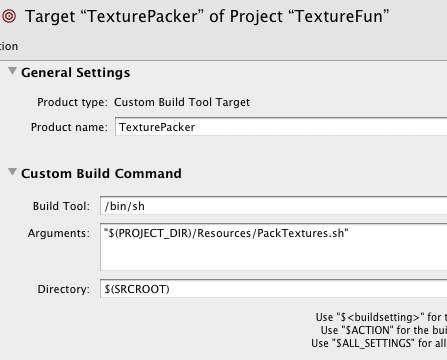Click the "Product name:" label
Image resolution: width=447 pixels, height=360 pixels.
pos(69,127)
